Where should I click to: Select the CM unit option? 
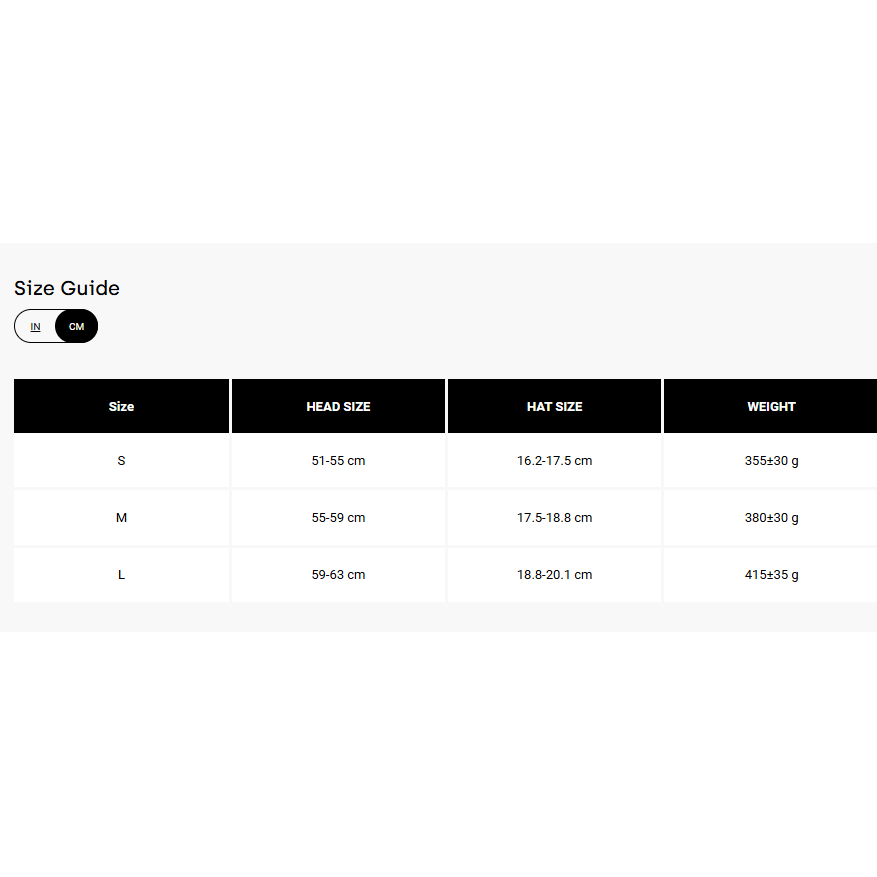click(x=77, y=327)
